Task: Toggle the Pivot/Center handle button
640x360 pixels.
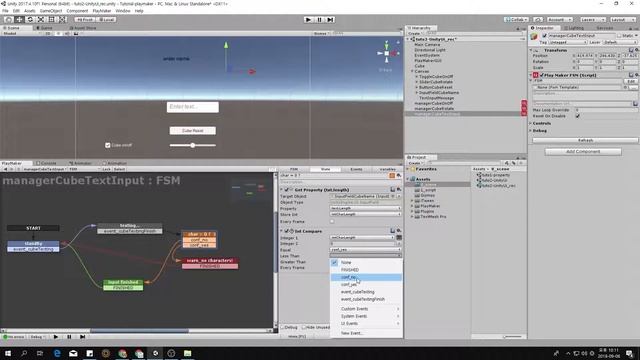Action: (x=84, y=20)
